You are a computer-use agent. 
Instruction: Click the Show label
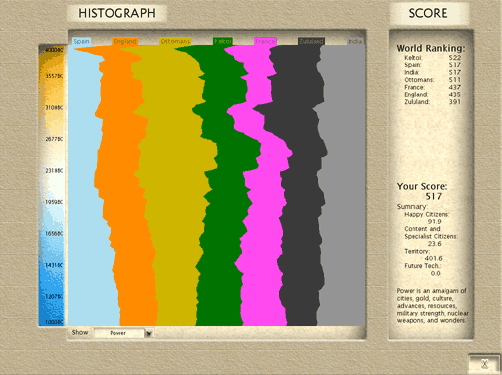coord(80,332)
